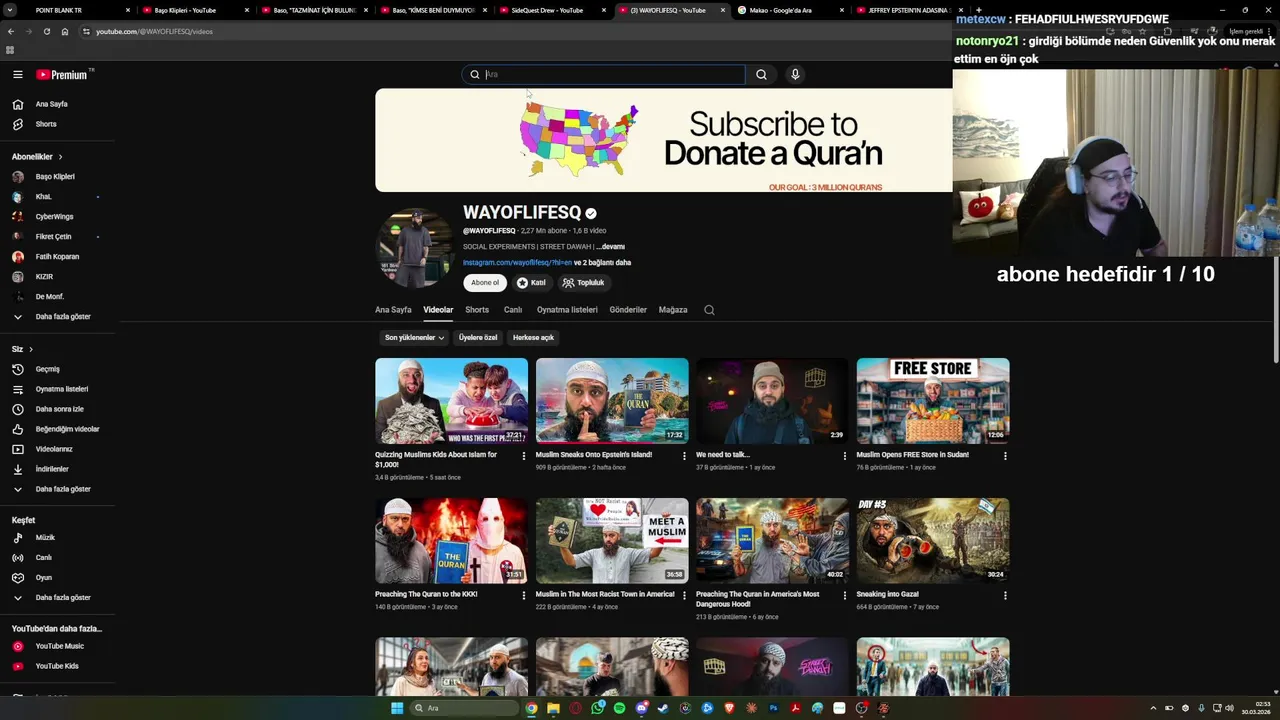This screenshot has width=1280, height=720.
Task: Open File Explorer from the taskbar
Action: [x=553, y=708]
